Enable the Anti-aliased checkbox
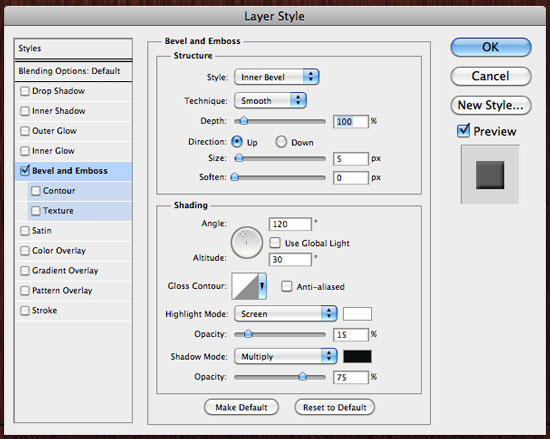This screenshot has height=439, width=550. [286, 286]
